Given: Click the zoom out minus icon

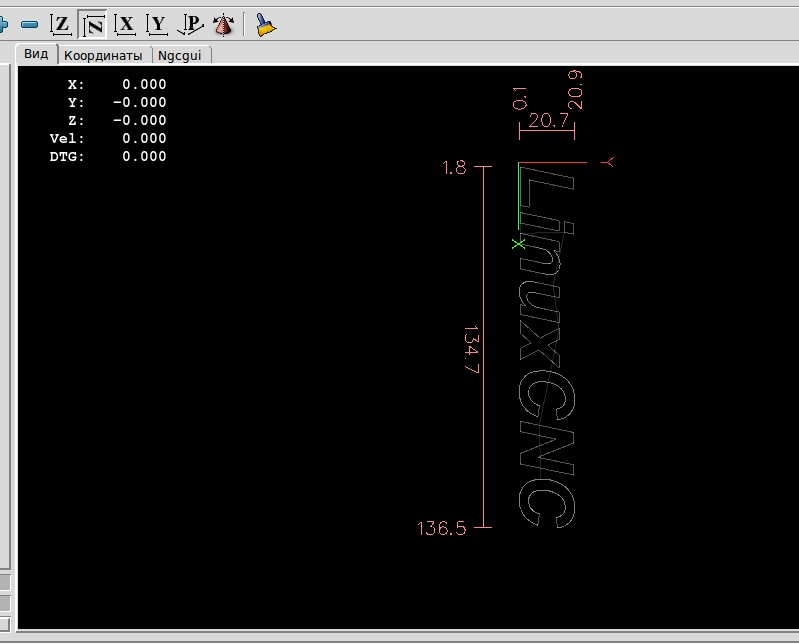Looking at the screenshot, I should tap(30, 24).
